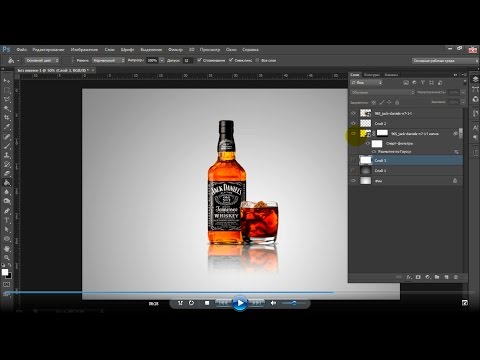Select the Move tool in Photoshop toolbar
Viewport: 480px width, 360px height.
click(7, 81)
